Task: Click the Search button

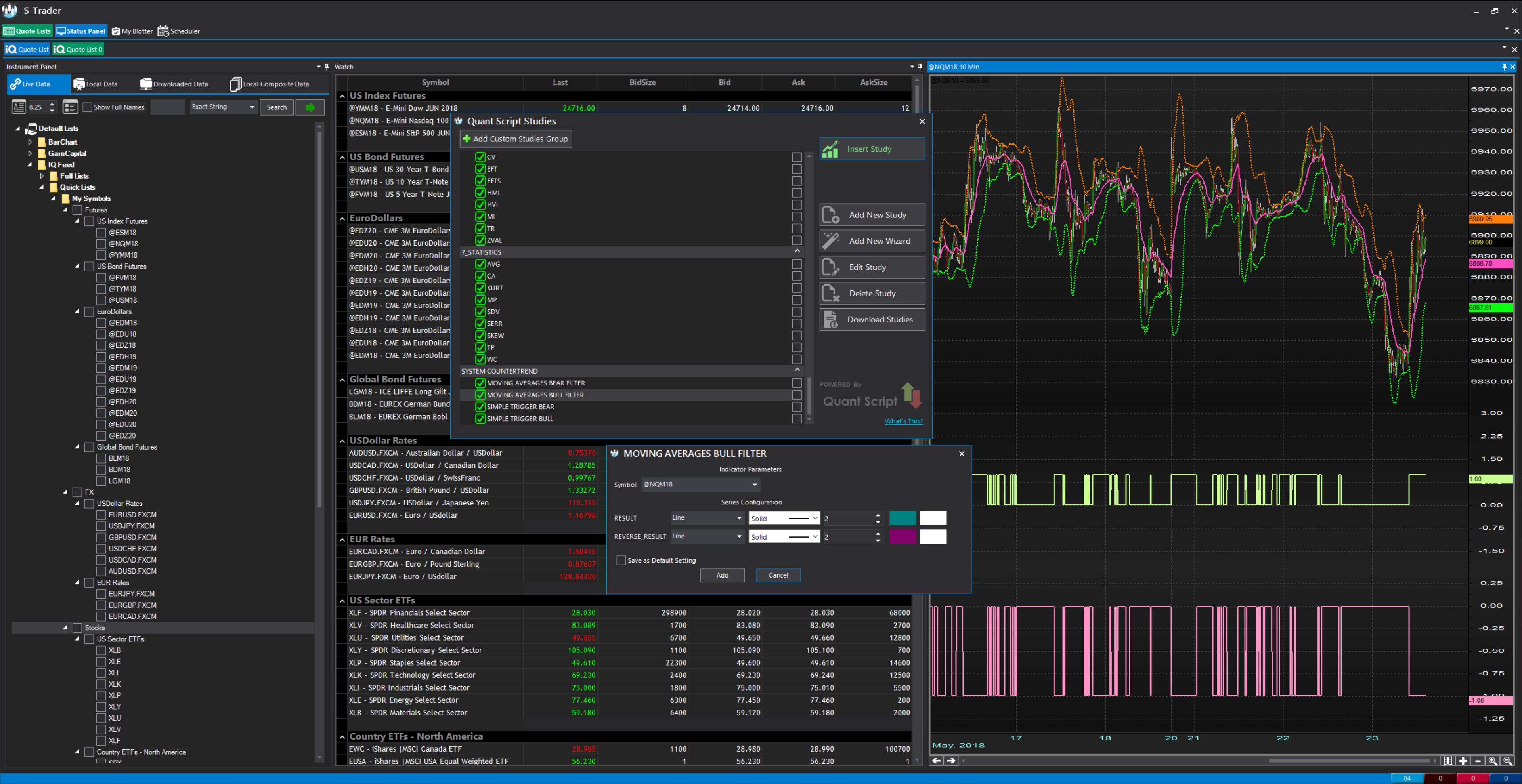Action: click(x=277, y=107)
